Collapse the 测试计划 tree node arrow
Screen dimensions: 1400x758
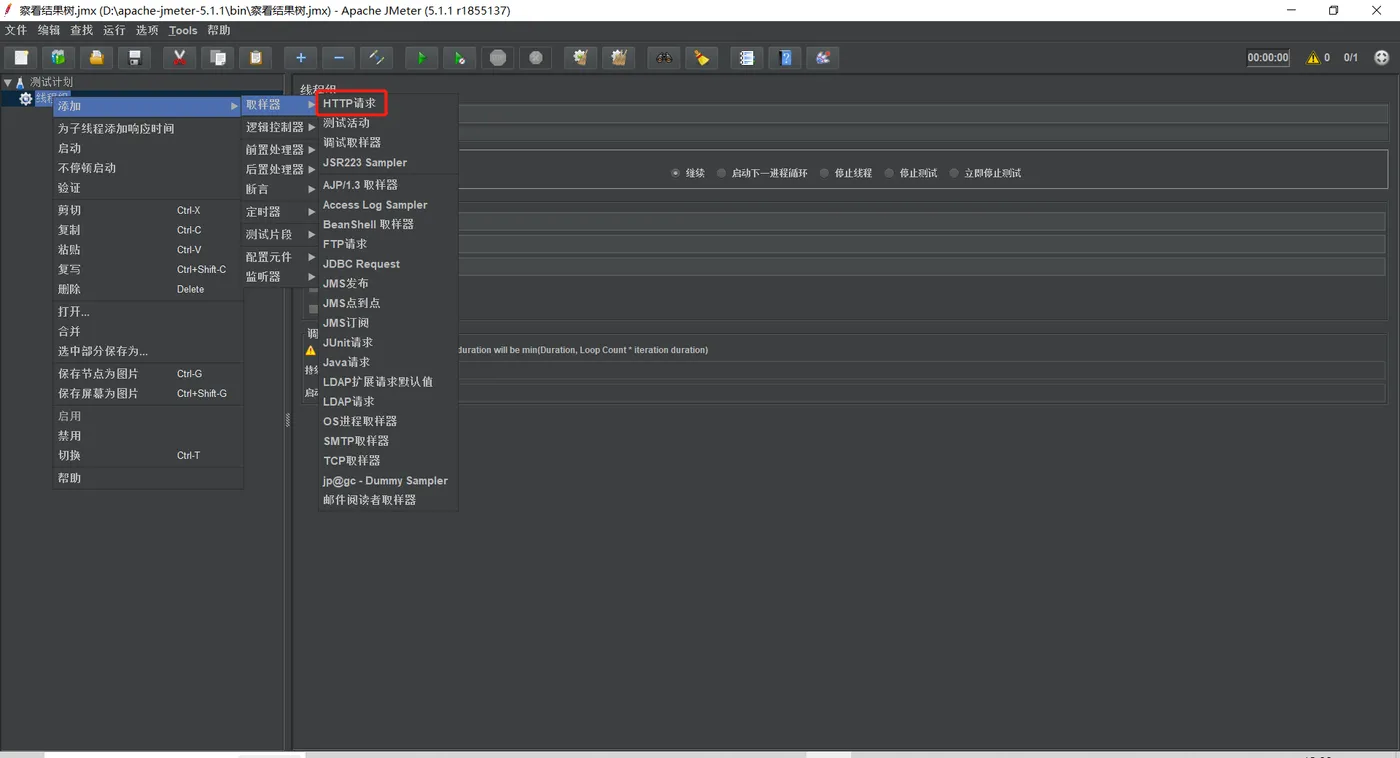click(x=8, y=82)
